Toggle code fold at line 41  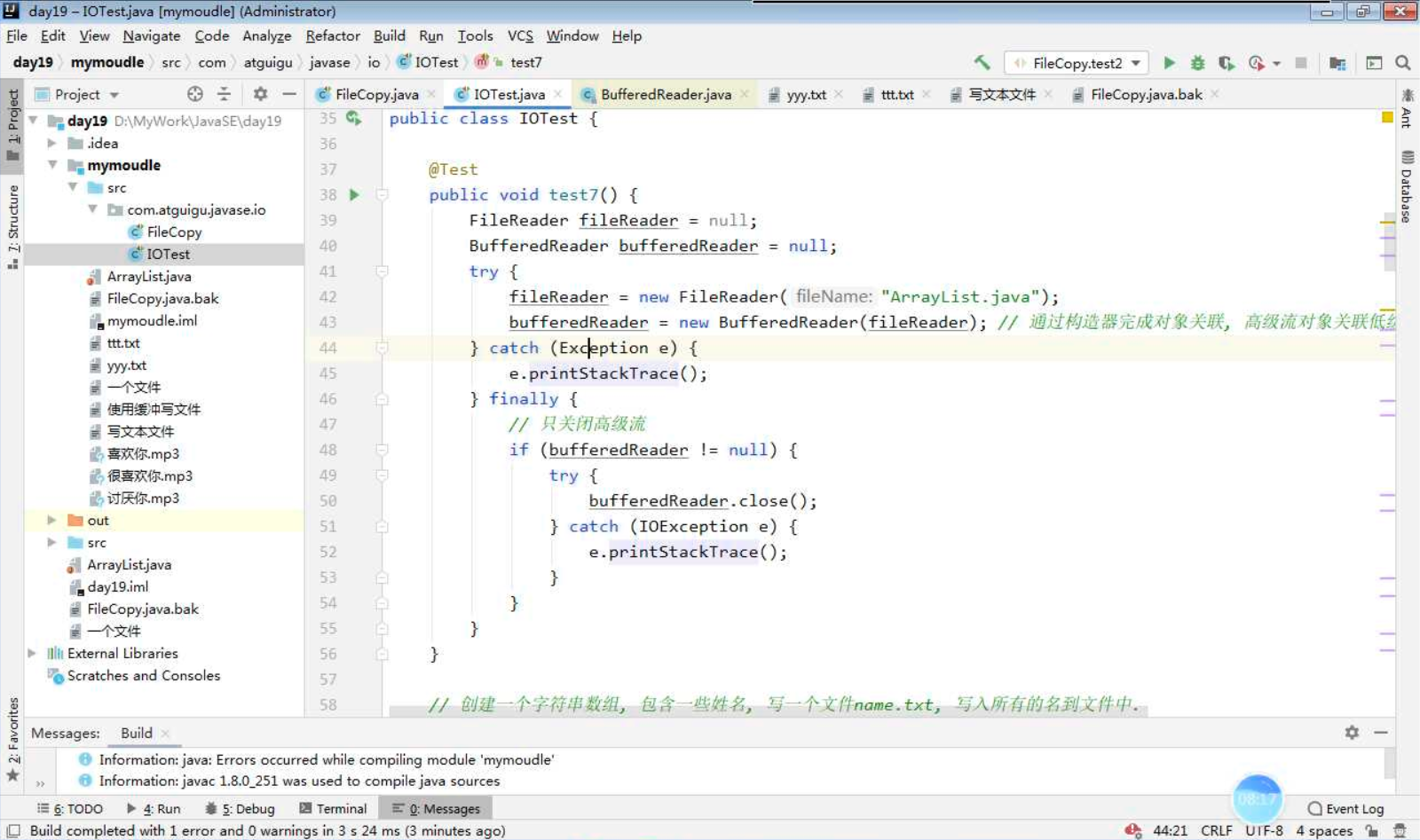382,271
